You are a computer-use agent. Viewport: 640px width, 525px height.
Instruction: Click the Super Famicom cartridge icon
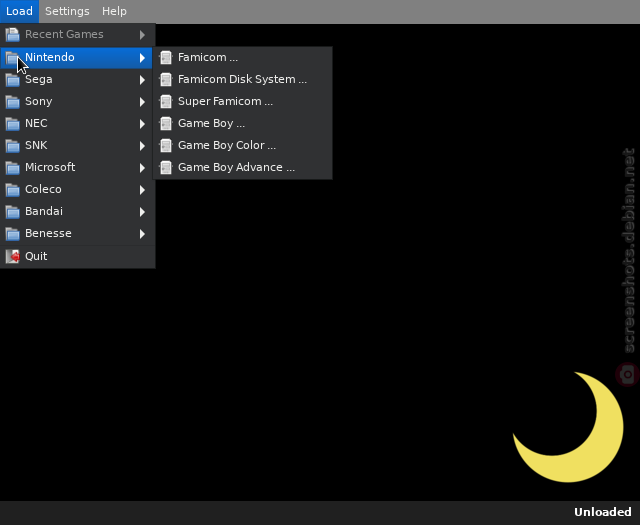coord(166,102)
